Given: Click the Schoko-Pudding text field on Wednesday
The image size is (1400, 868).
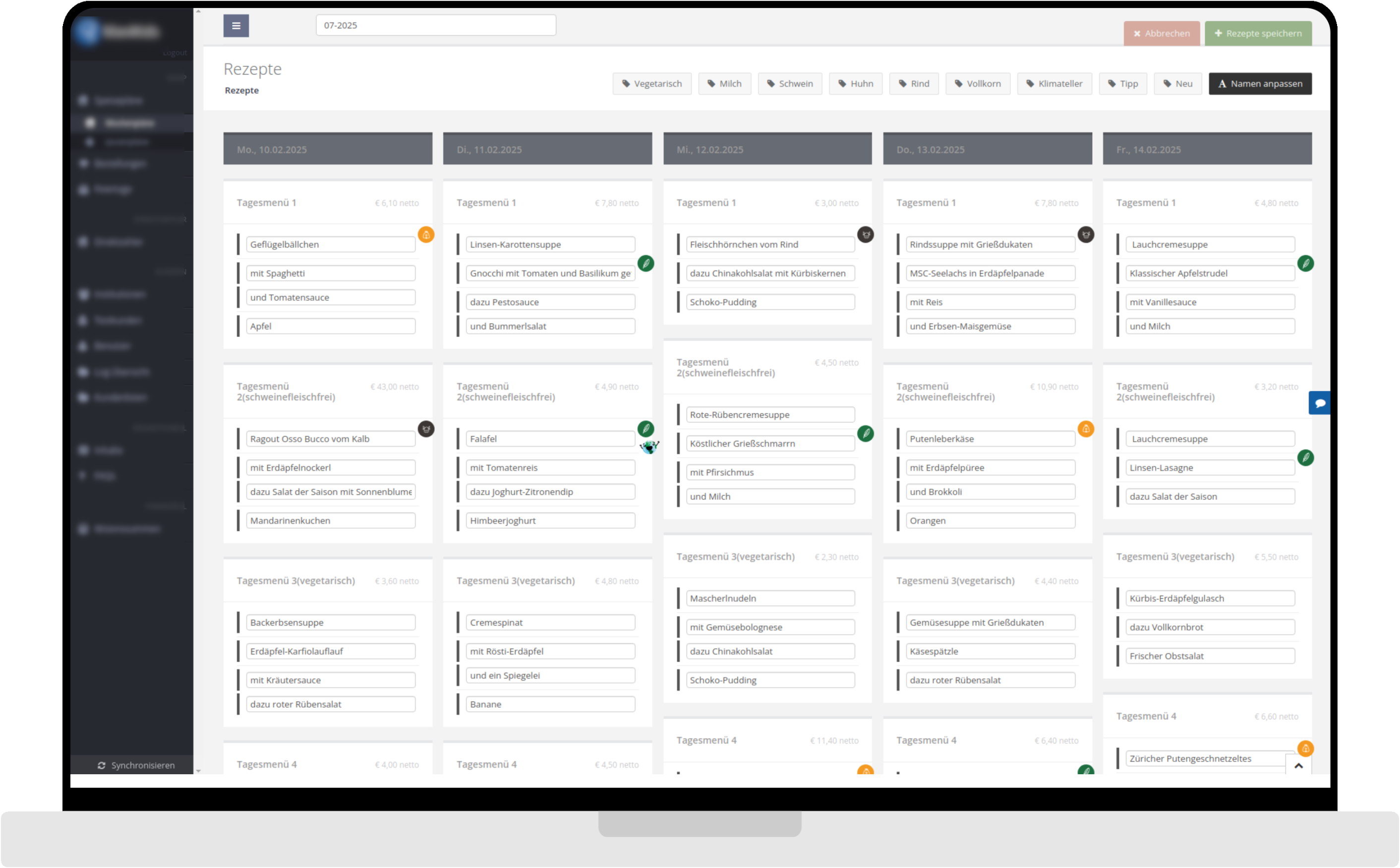Looking at the screenshot, I should [x=769, y=302].
